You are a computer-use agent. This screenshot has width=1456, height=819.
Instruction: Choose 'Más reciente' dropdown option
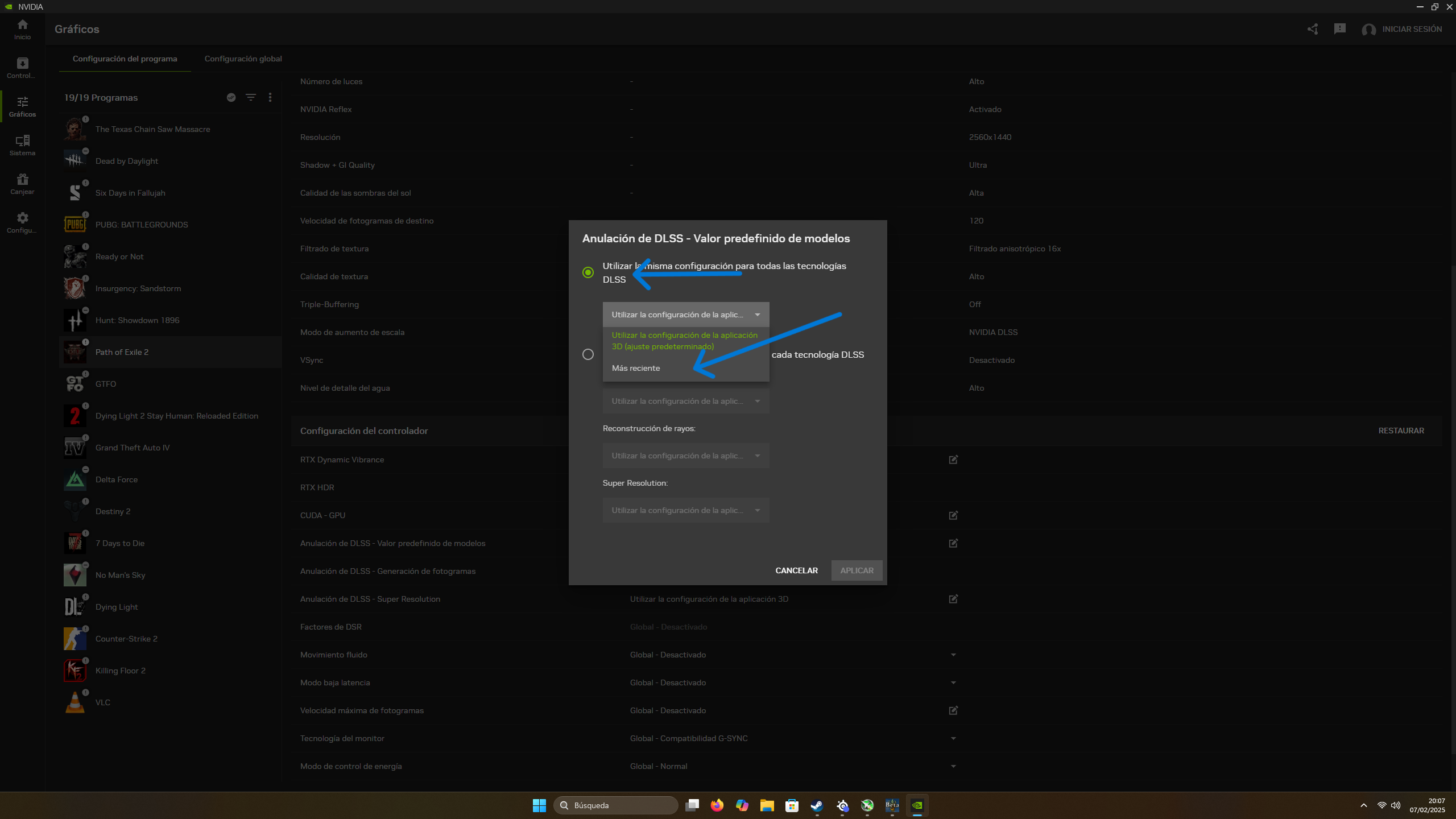click(686, 368)
